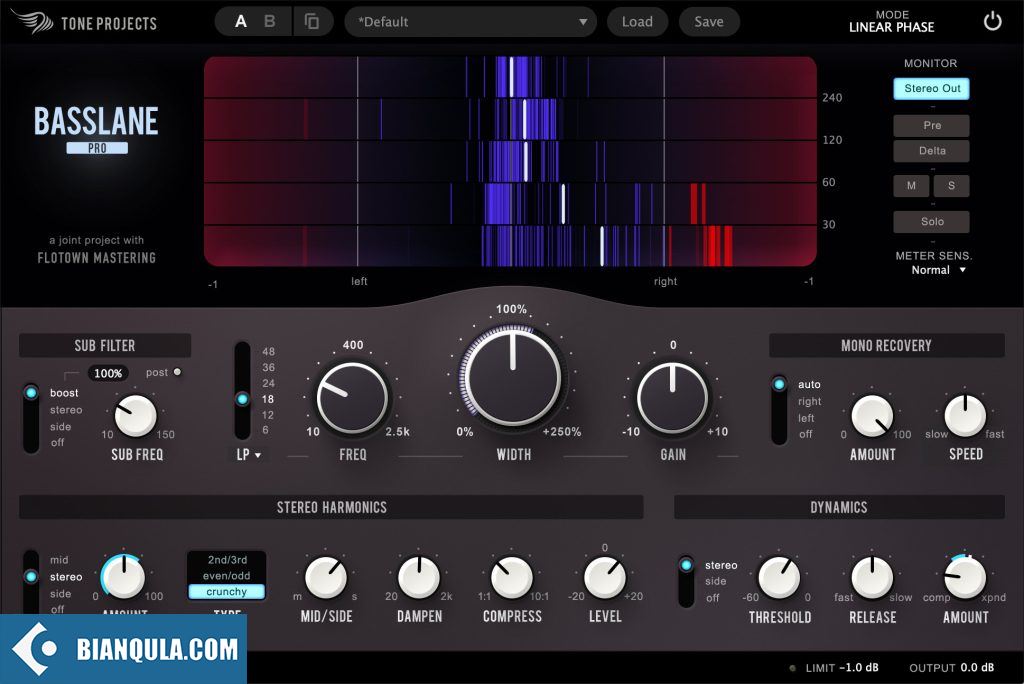
Task: Toggle the sub filter post switch
Action: [x=177, y=372]
